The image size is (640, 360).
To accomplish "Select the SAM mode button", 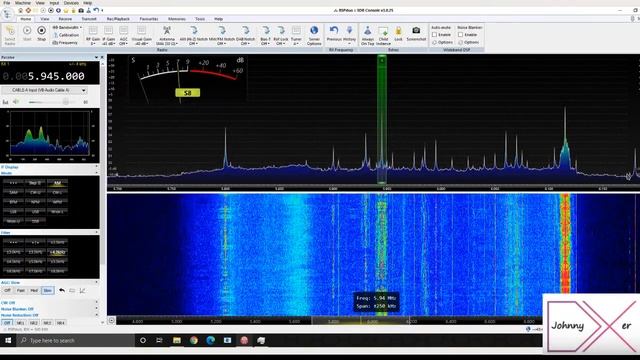I will (x=13, y=192).
